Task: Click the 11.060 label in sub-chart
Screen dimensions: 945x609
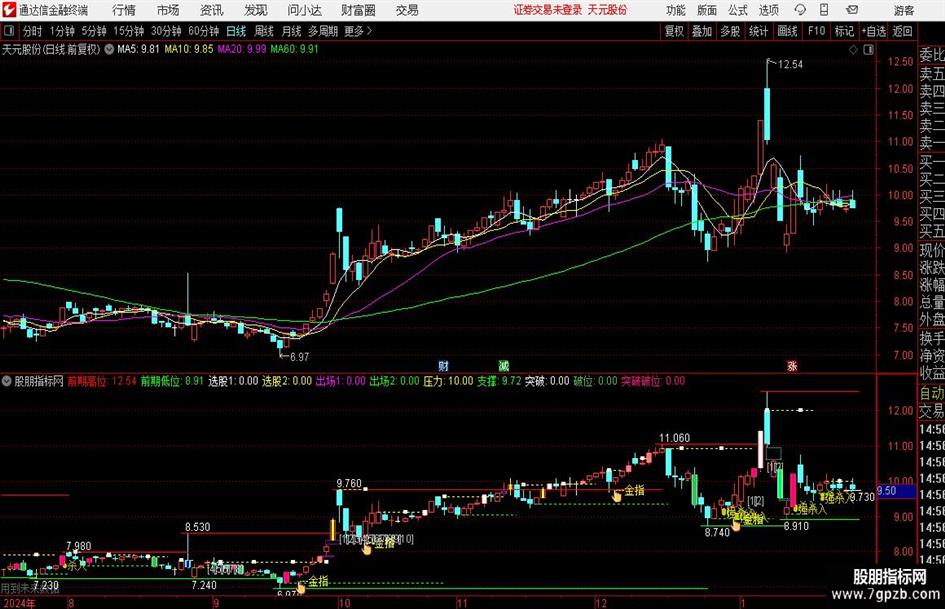Action: point(674,438)
